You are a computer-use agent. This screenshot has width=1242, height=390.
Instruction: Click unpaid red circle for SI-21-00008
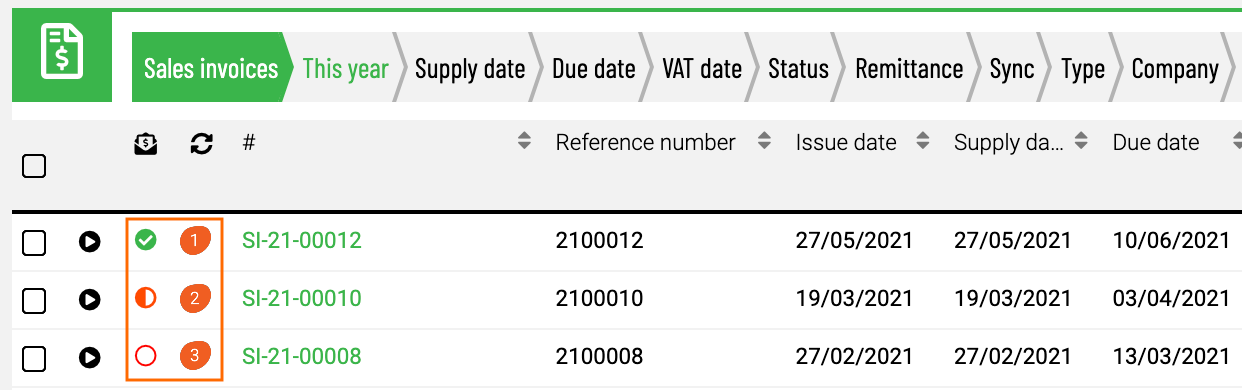[x=146, y=356]
